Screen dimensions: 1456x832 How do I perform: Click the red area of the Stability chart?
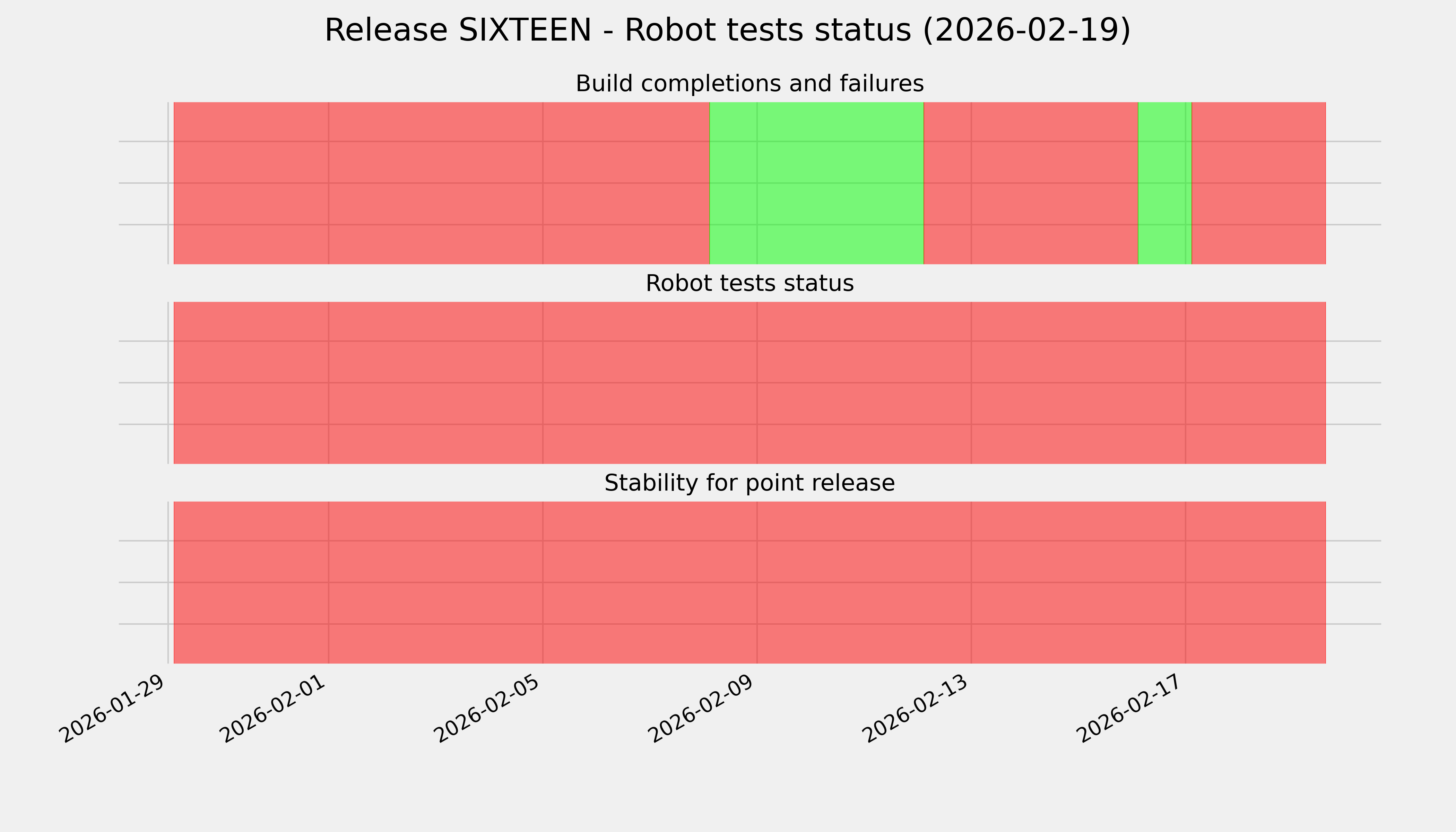click(x=749, y=582)
